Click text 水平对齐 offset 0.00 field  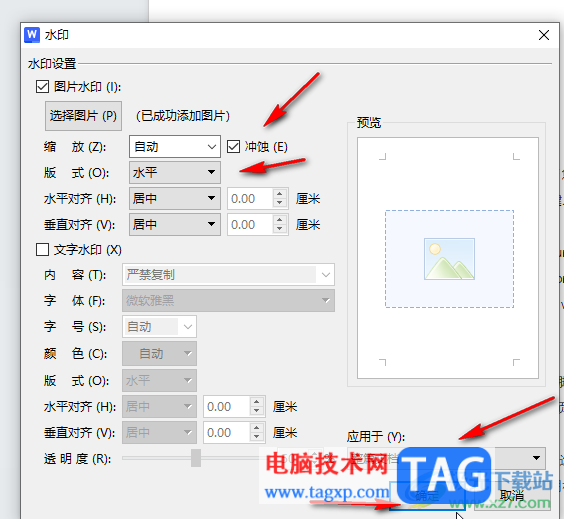point(227,406)
